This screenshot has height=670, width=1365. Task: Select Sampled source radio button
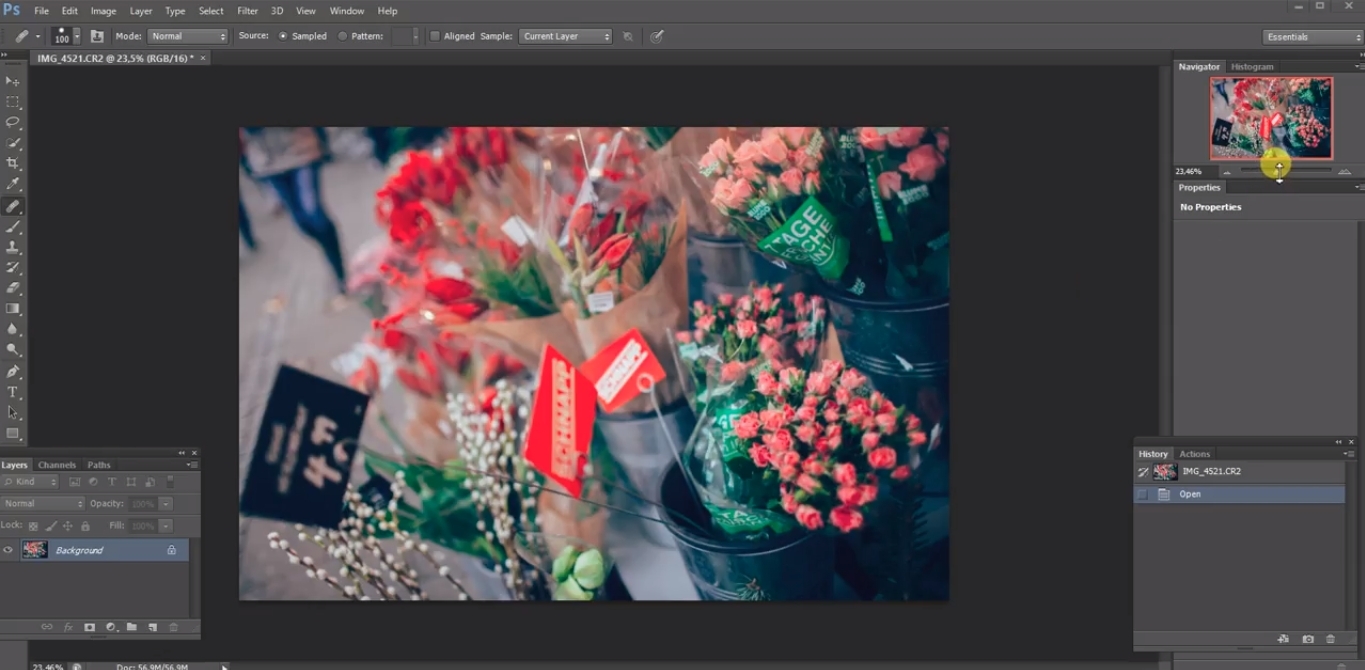(x=283, y=36)
